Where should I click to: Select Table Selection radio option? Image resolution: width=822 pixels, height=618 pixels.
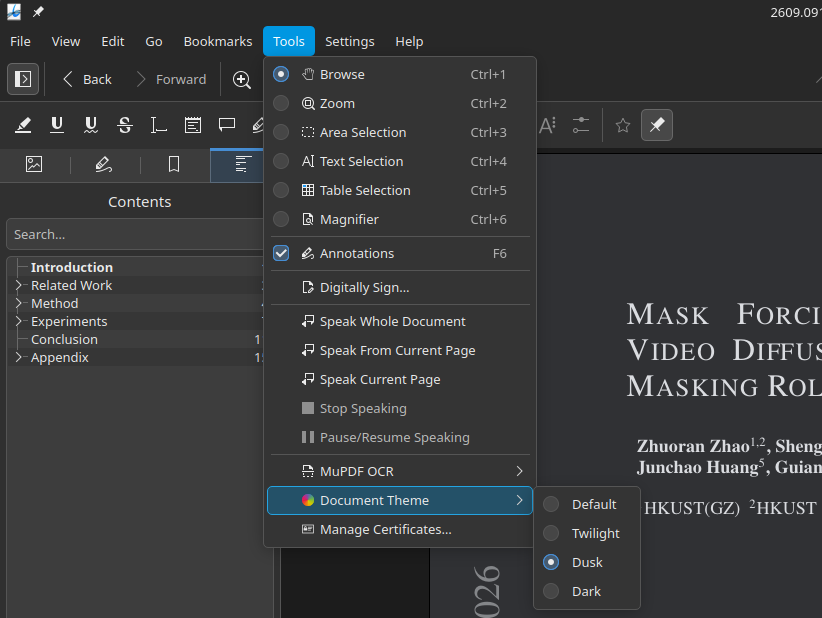(281, 190)
